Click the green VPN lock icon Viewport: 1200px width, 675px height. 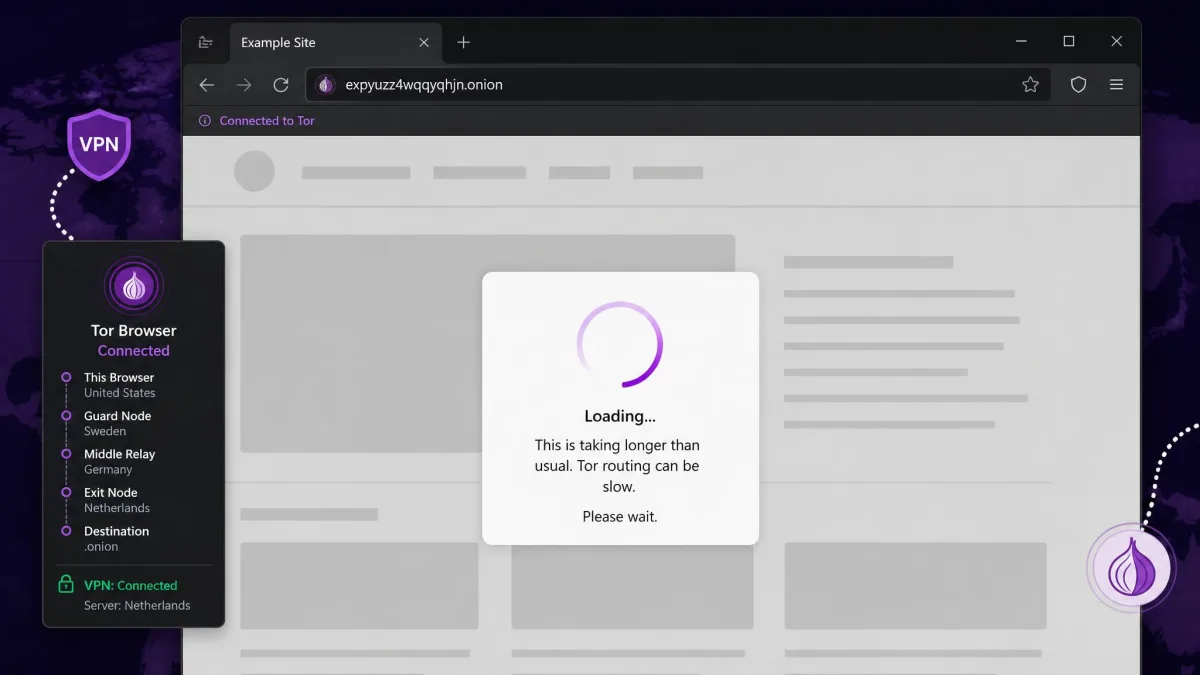coord(66,584)
